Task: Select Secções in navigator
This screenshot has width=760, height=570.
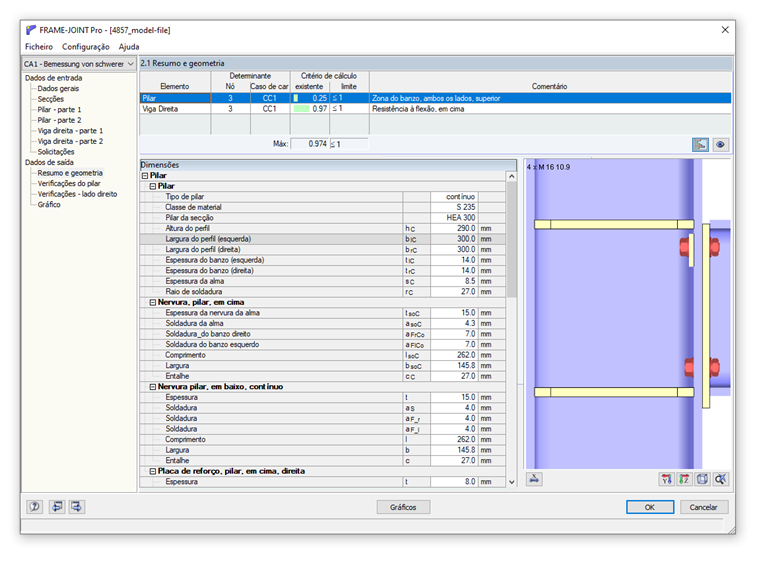Action: click(50, 99)
